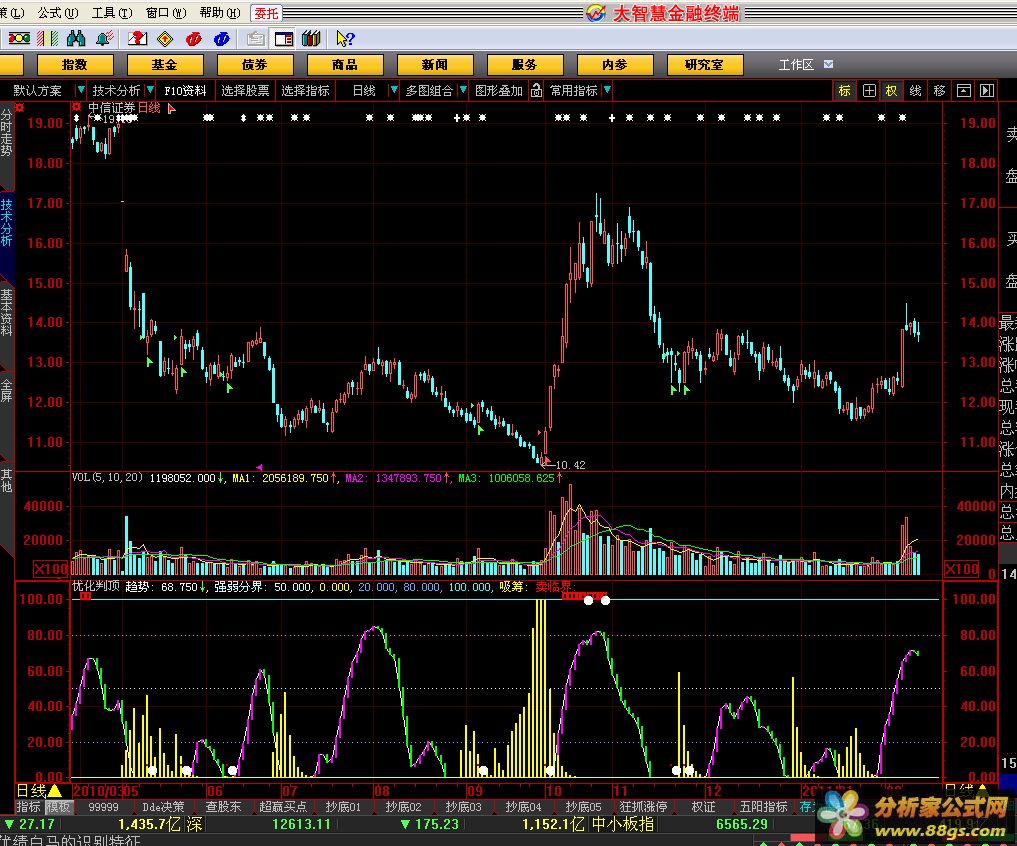Screen dimensions: 1017x846
Task: Expand the 日线 period dropdown arrow
Action: point(393,90)
